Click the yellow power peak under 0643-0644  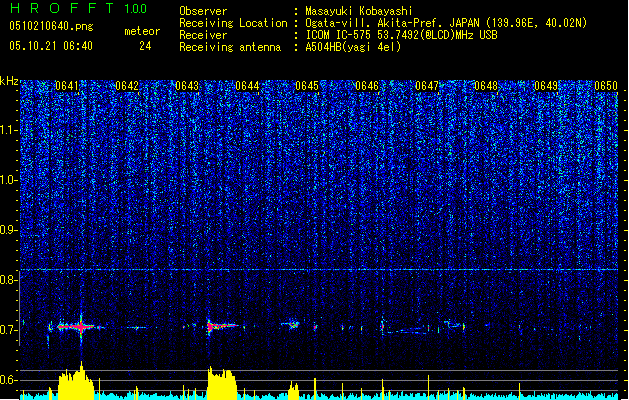pyautogui.click(x=222, y=384)
